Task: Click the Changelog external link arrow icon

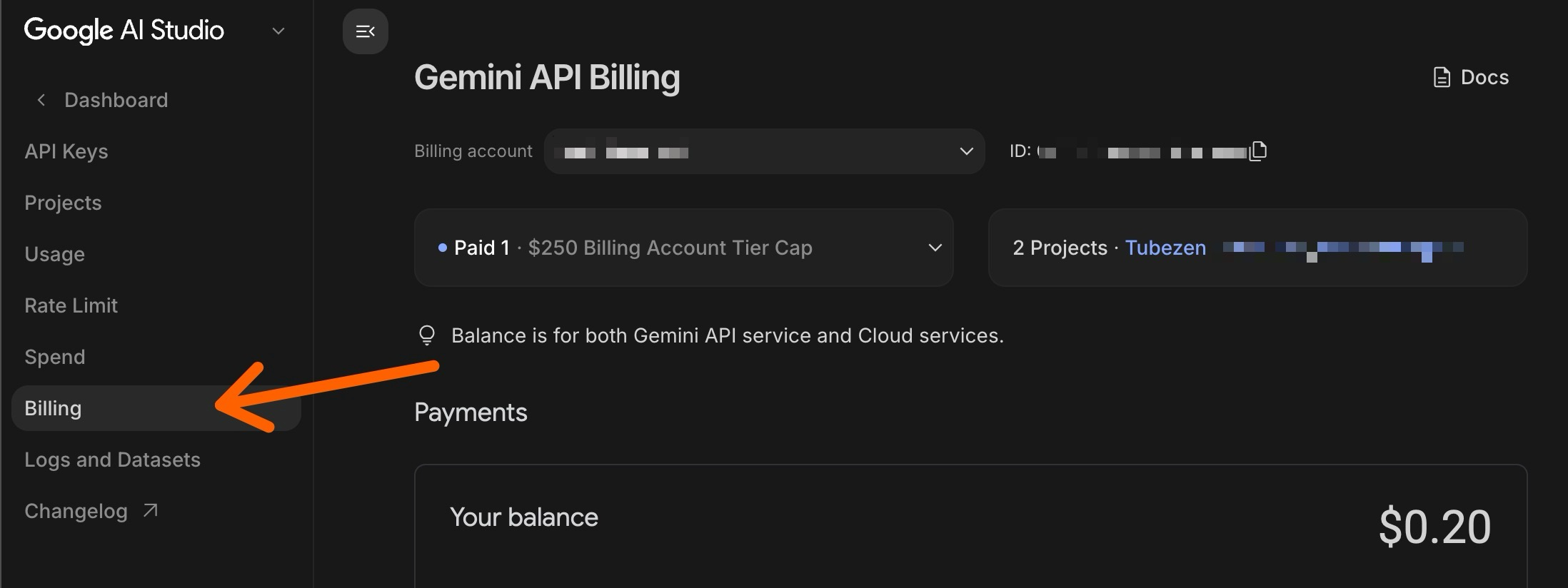Action: [x=150, y=510]
